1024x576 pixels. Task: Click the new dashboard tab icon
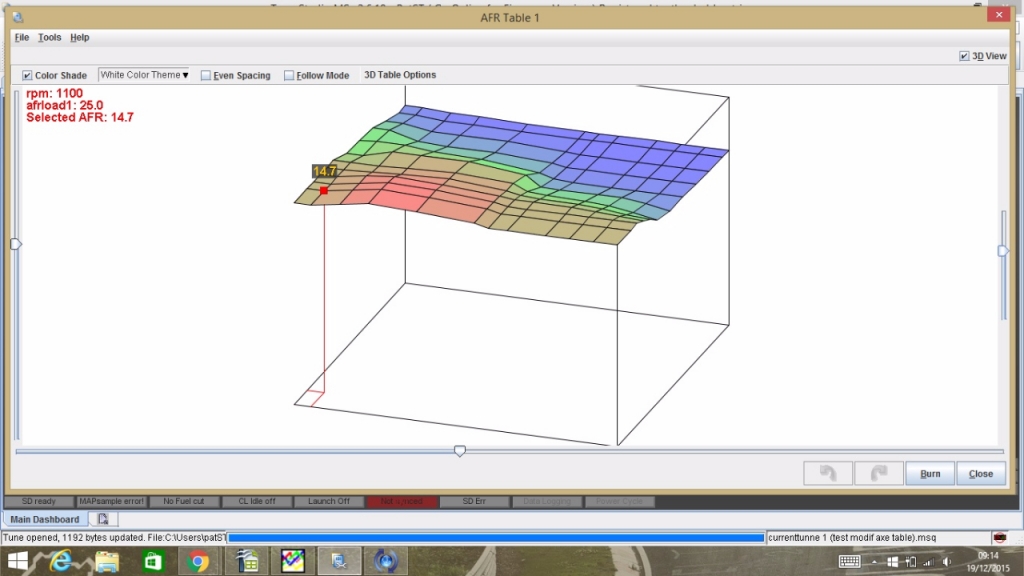(103, 519)
